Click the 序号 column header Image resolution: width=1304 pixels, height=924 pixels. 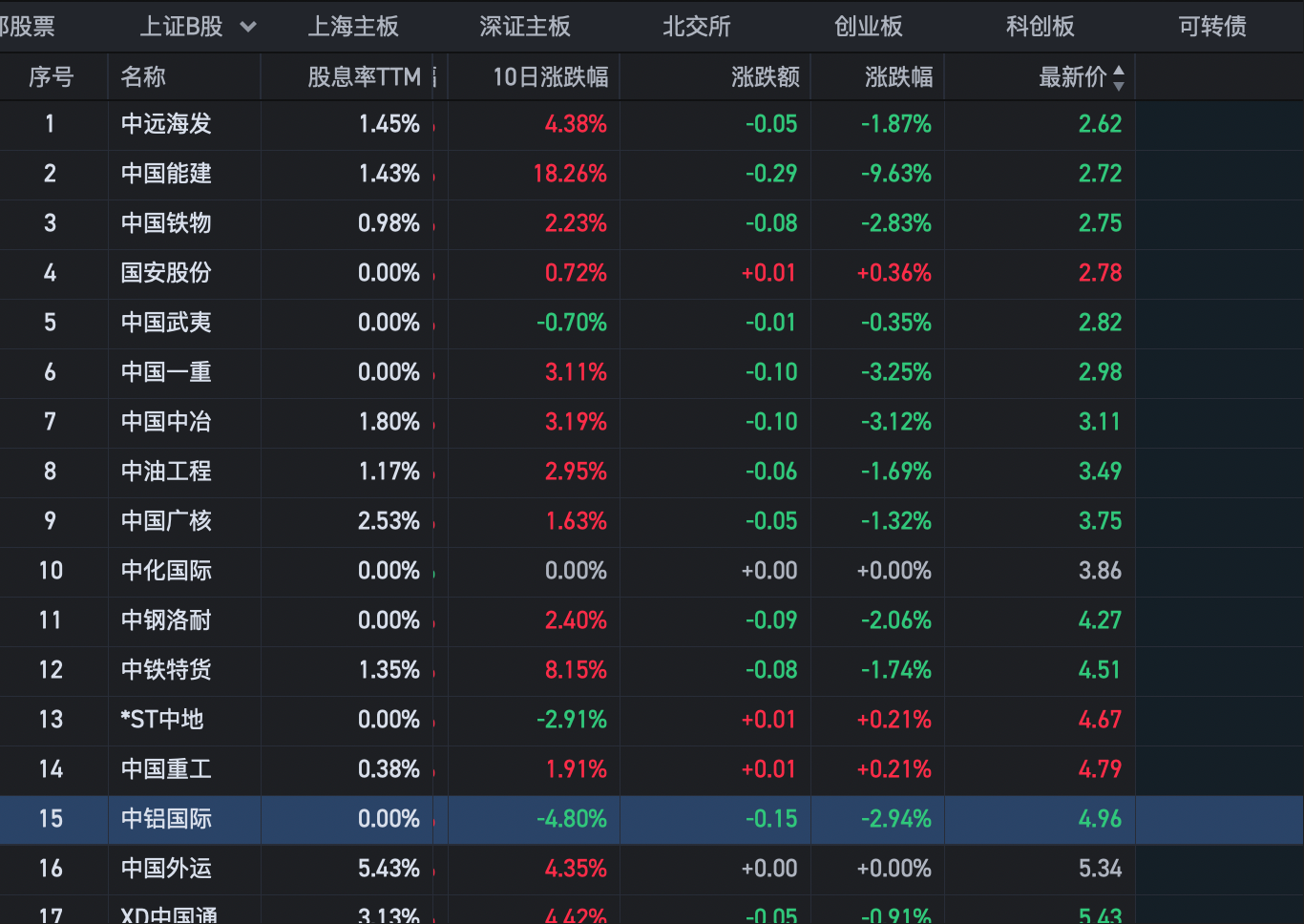coord(52,77)
